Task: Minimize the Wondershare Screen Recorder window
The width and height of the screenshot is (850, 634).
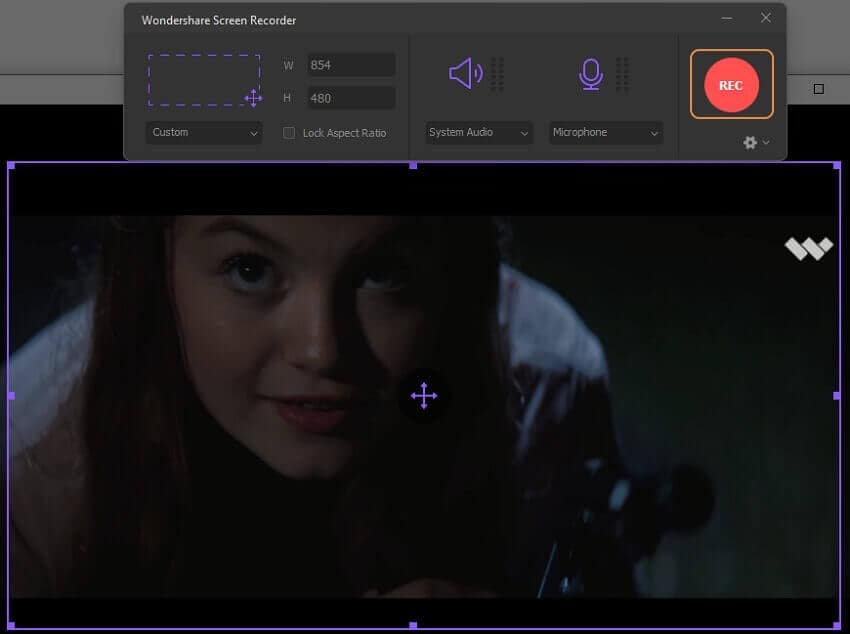Action: coord(727,18)
